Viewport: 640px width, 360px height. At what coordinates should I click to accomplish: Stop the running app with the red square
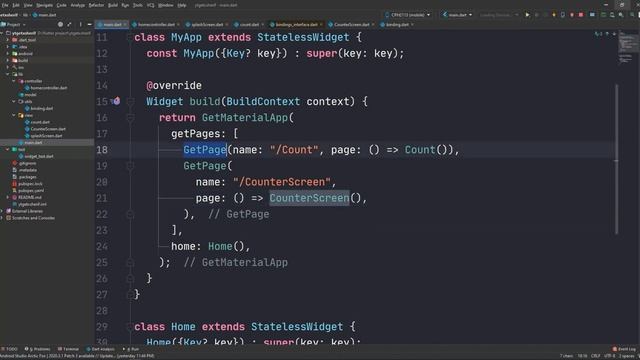581,15
